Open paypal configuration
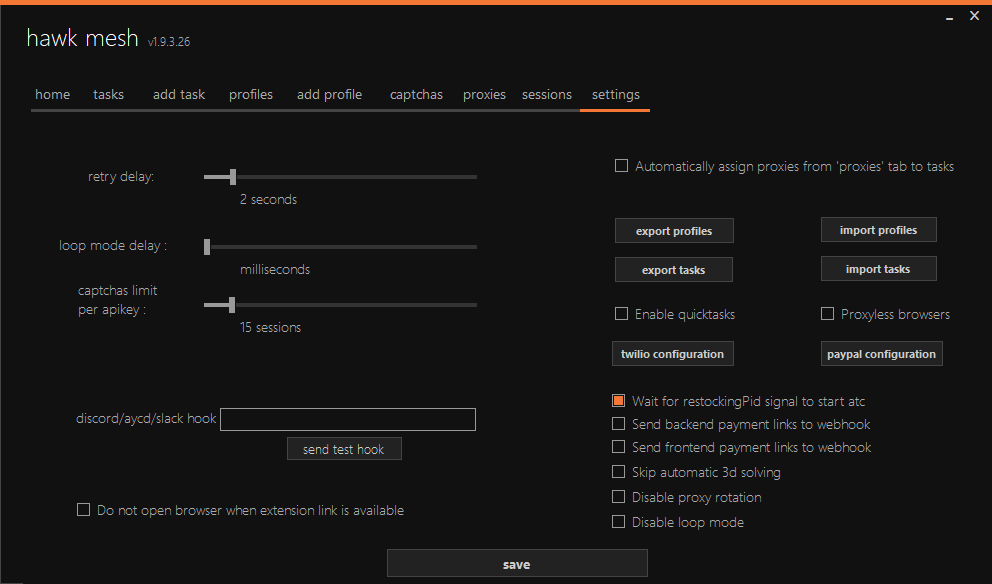Viewport: 992px width, 584px height. 881,354
